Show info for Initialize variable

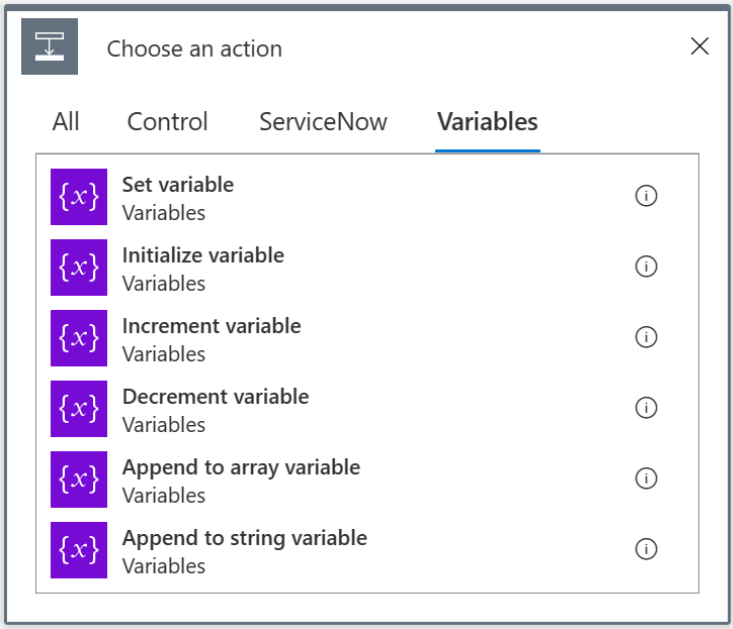click(646, 267)
